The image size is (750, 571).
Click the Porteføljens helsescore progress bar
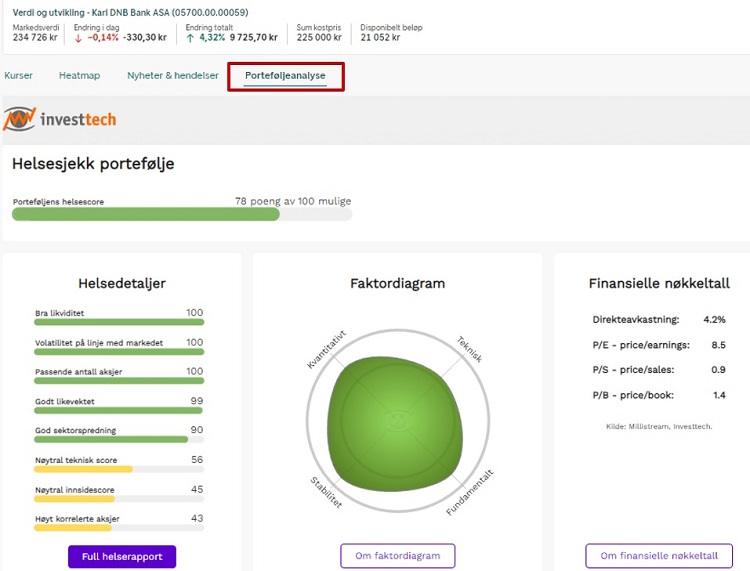(x=182, y=214)
